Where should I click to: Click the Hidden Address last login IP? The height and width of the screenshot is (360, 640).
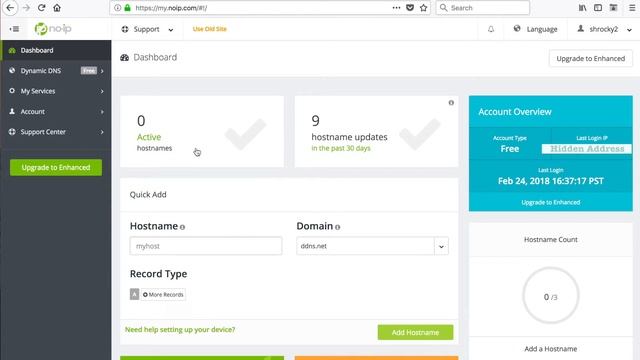point(587,149)
